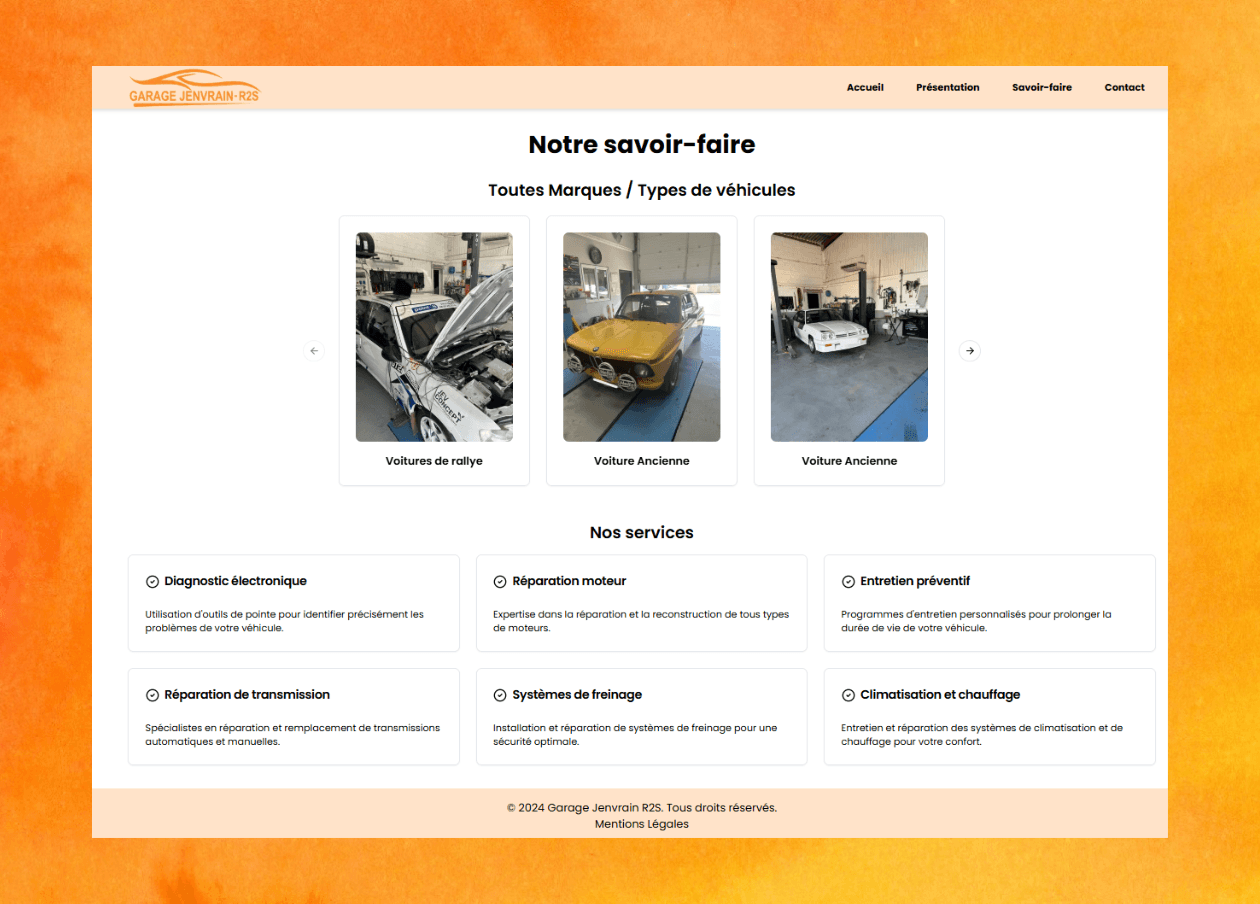Click the Nos services heading
This screenshot has height=904, width=1260.
click(x=642, y=533)
